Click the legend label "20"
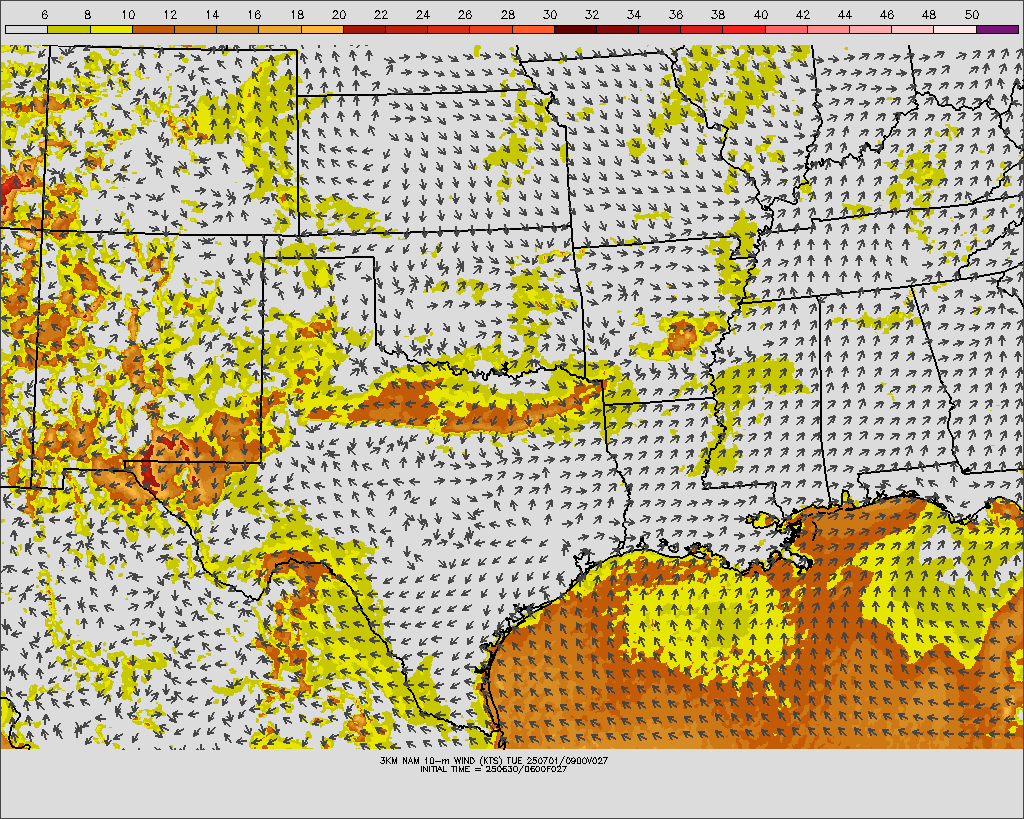This screenshot has height=819, width=1024. point(338,14)
